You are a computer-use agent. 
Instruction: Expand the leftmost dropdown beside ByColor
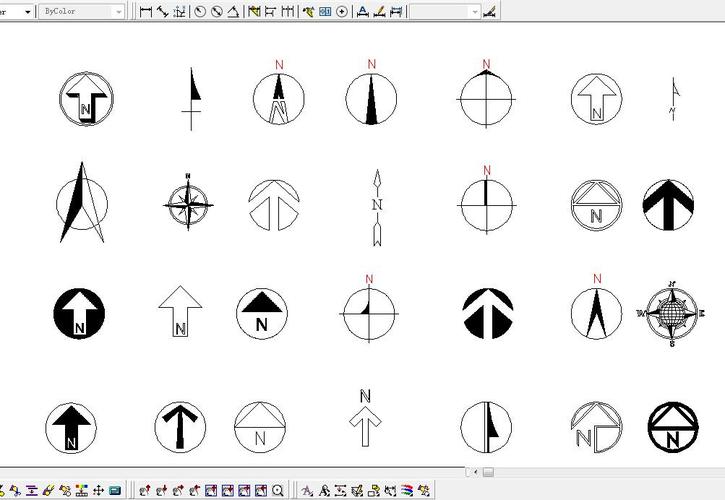27,11
